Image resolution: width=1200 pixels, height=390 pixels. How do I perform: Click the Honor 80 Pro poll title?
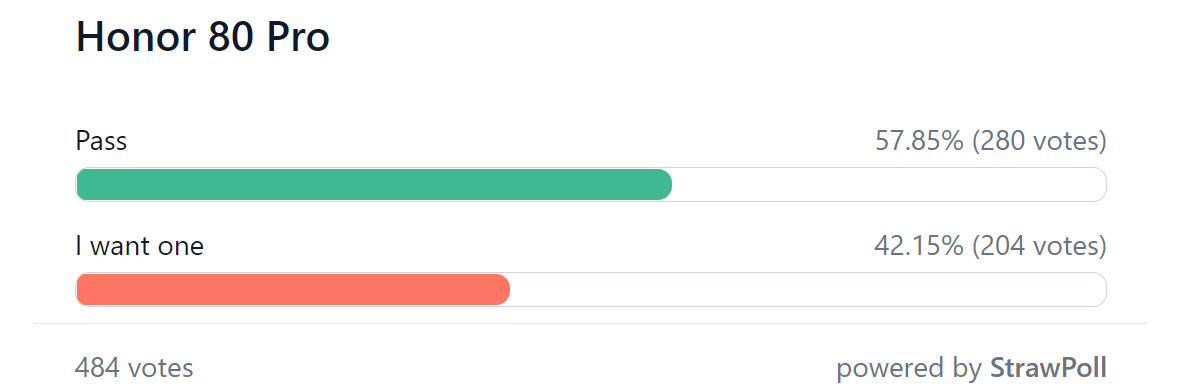pos(203,38)
